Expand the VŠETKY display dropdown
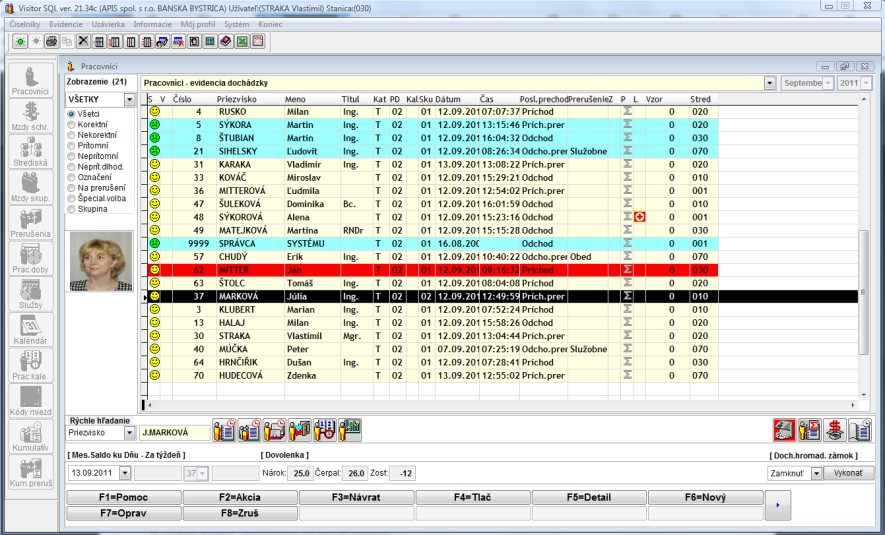885x535 pixels. point(129,100)
